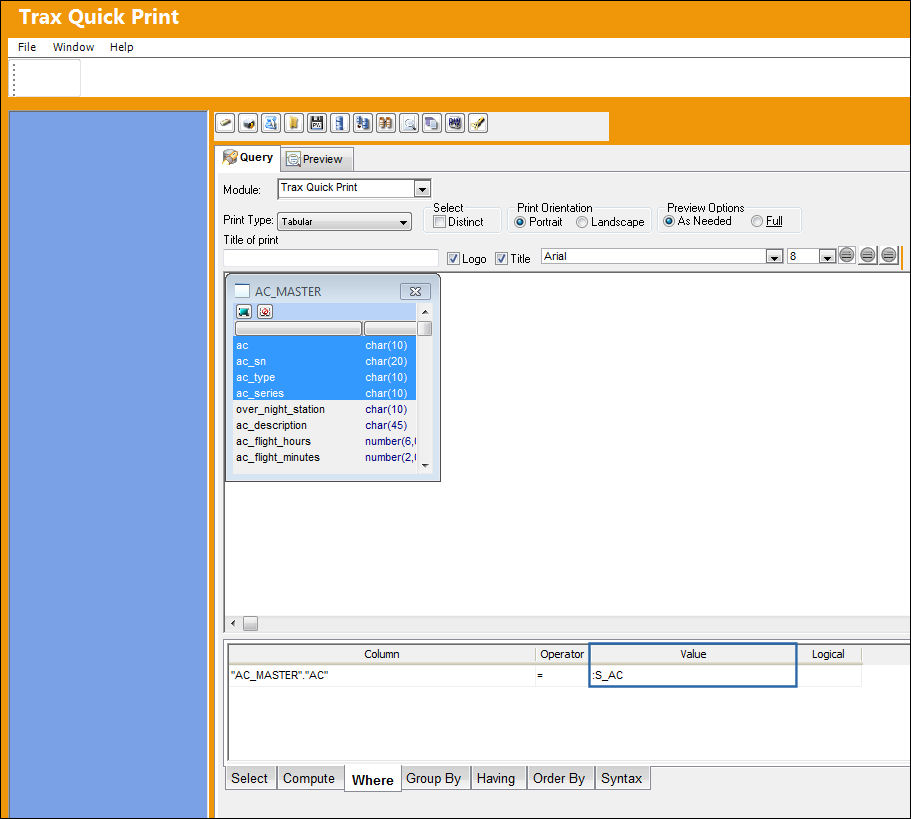Image resolution: width=911 pixels, height=819 pixels.
Task: Close the AC_MASTER table panel
Action: (415, 292)
